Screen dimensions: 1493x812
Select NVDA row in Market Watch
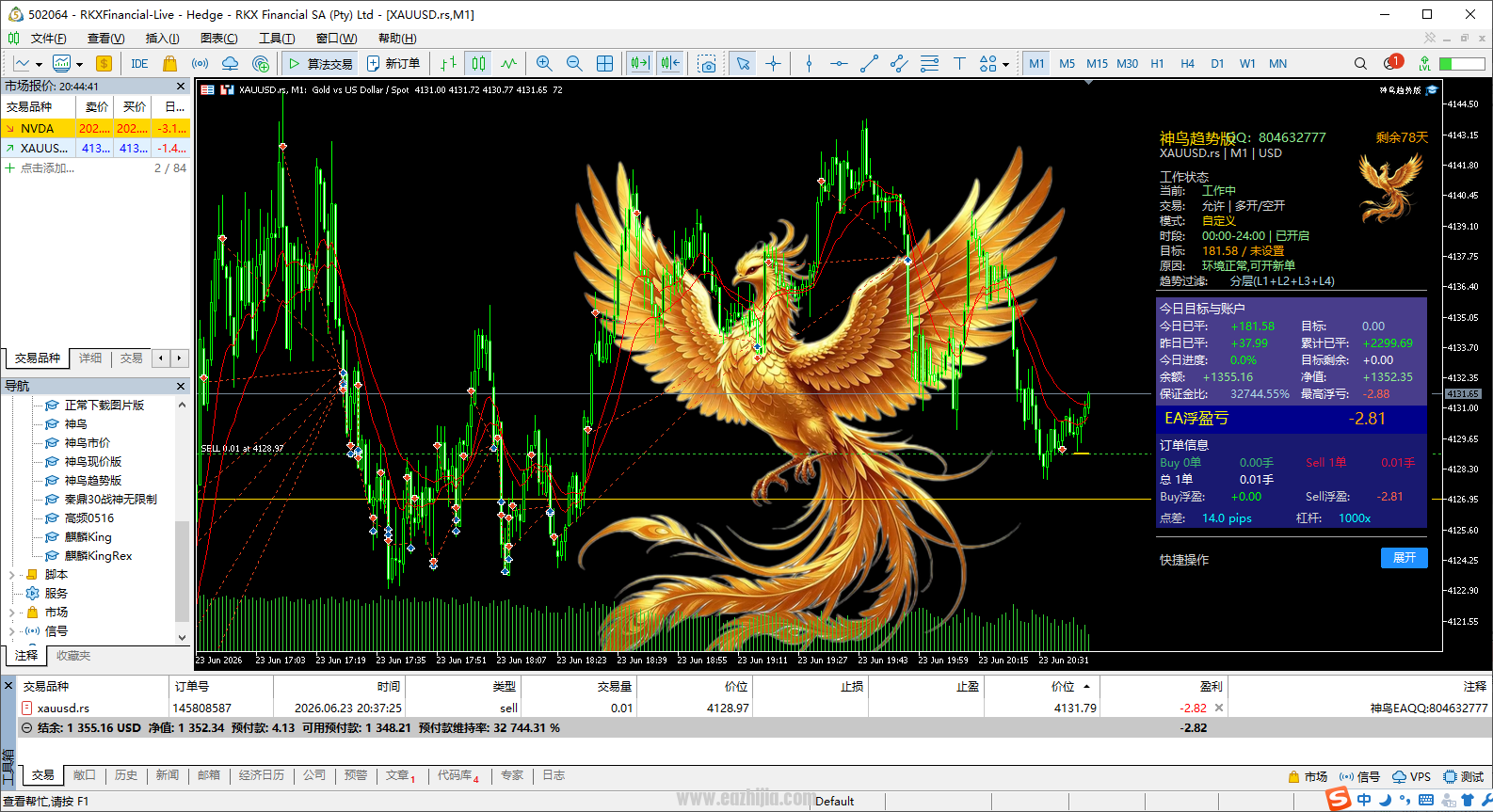pos(95,129)
